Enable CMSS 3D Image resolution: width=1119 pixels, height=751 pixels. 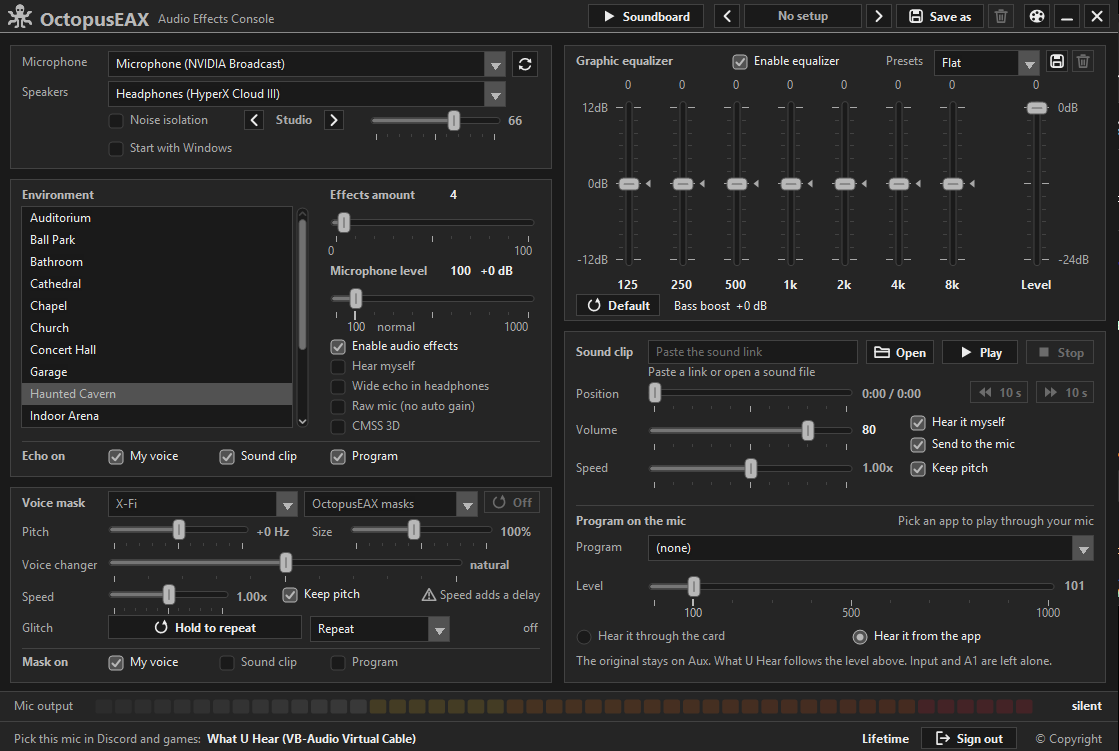click(x=338, y=427)
